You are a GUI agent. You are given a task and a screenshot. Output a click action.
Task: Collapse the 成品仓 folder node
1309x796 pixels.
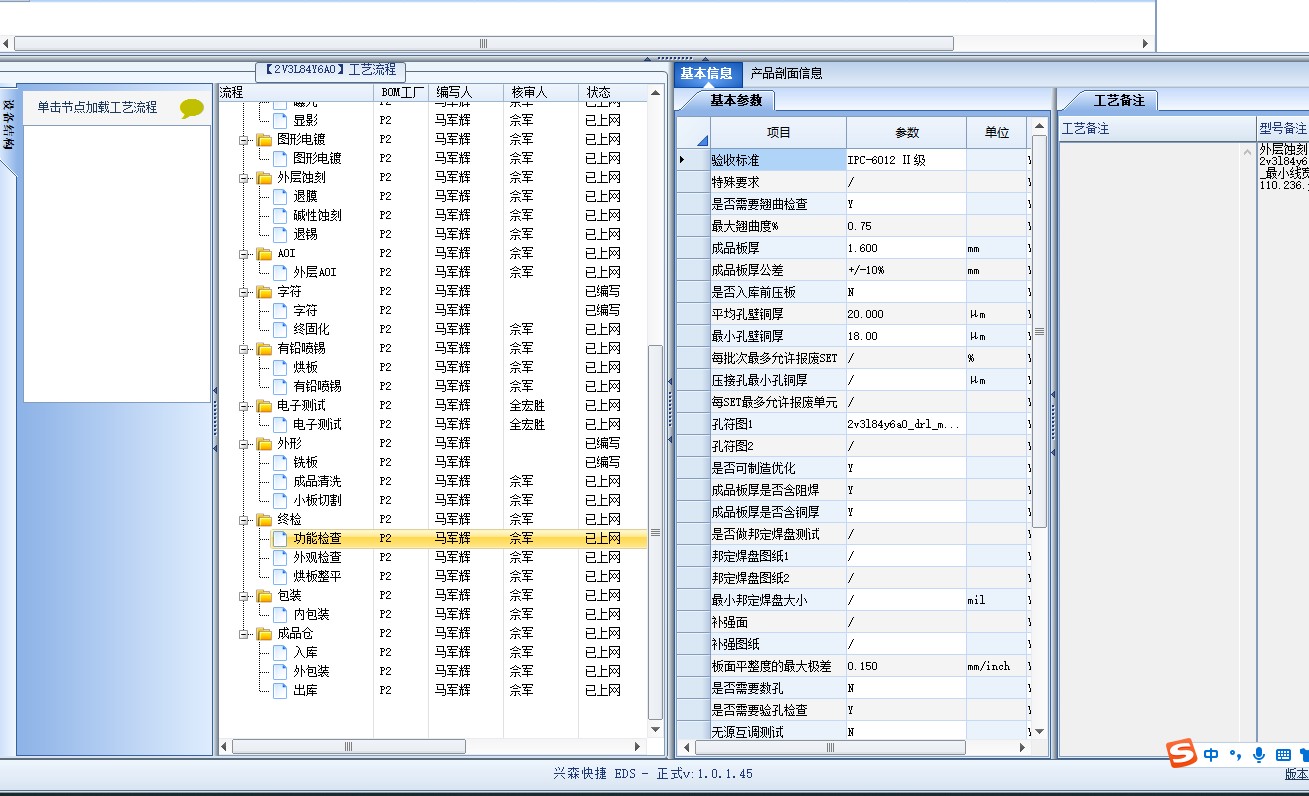pyautogui.click(x=244, y=634)
